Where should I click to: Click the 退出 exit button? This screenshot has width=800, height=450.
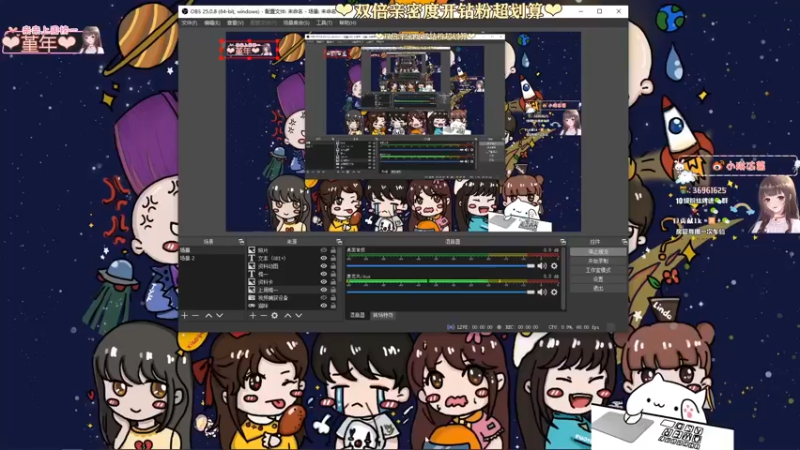pyautogui.click(x=598, y=289)
